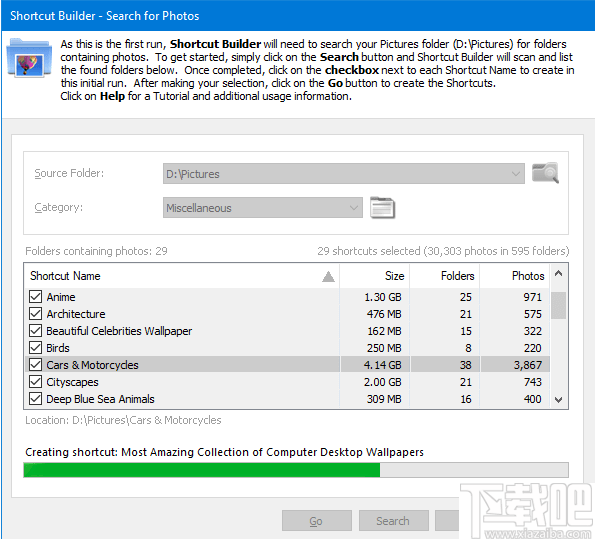The image size is (595, 539).
Task: Click the list vertical scrollbar thumb
Action: pos(559,305)
